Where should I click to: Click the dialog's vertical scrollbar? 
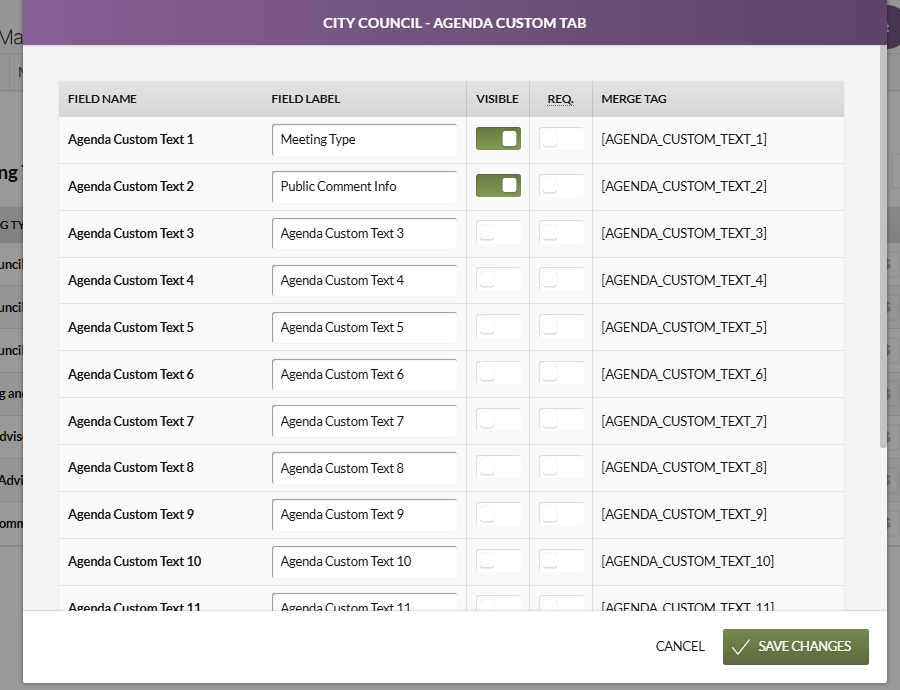pos(883,247)
